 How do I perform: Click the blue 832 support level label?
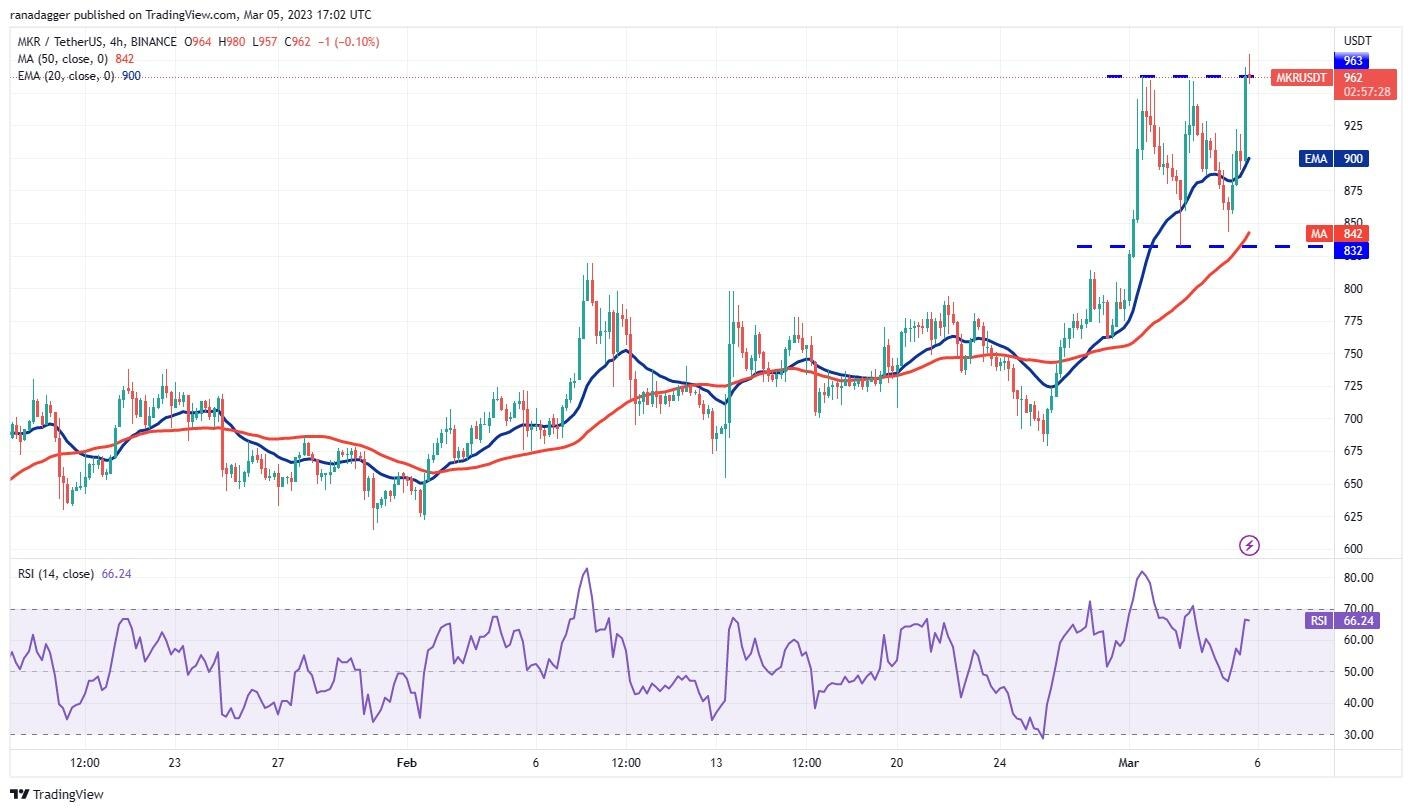tap(1352, 251)
